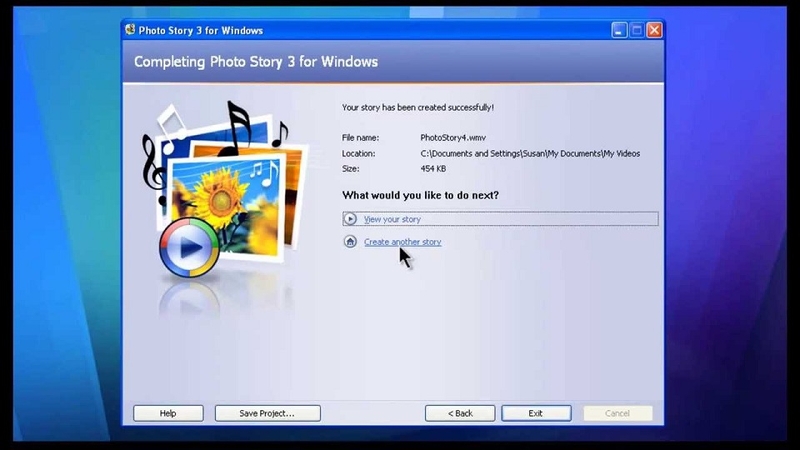Click the 'What would you like to do next?' heading
The image size is (800, 450).
(x=420, y=195)
